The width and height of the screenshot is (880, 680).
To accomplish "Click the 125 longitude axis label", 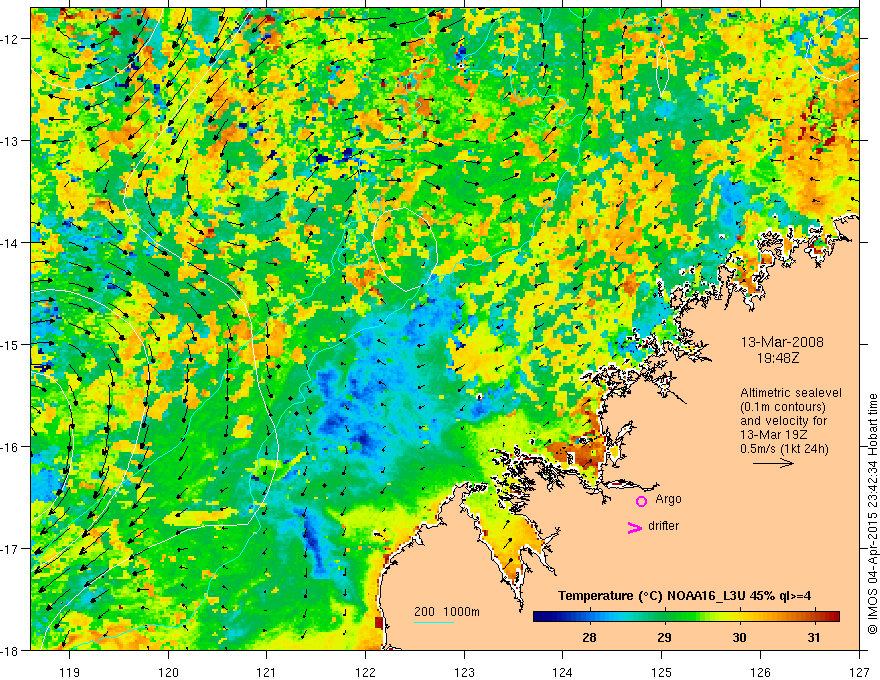I will click(662, 672).
